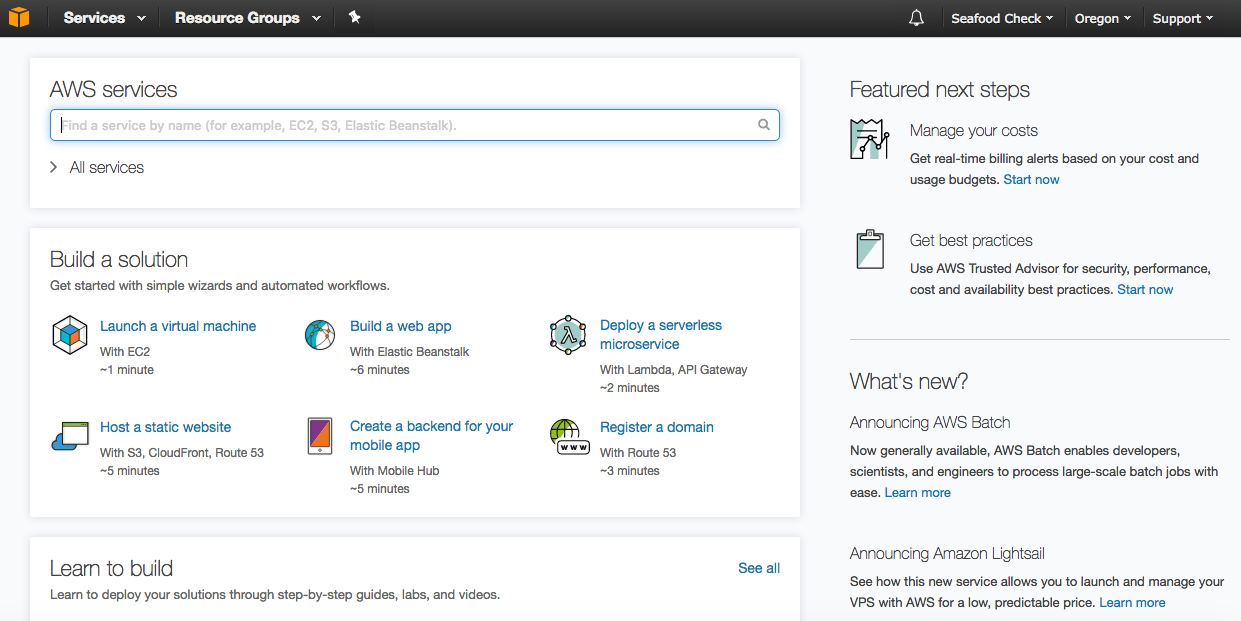Click the pin shortcut icon in navbar

(354, 18)
